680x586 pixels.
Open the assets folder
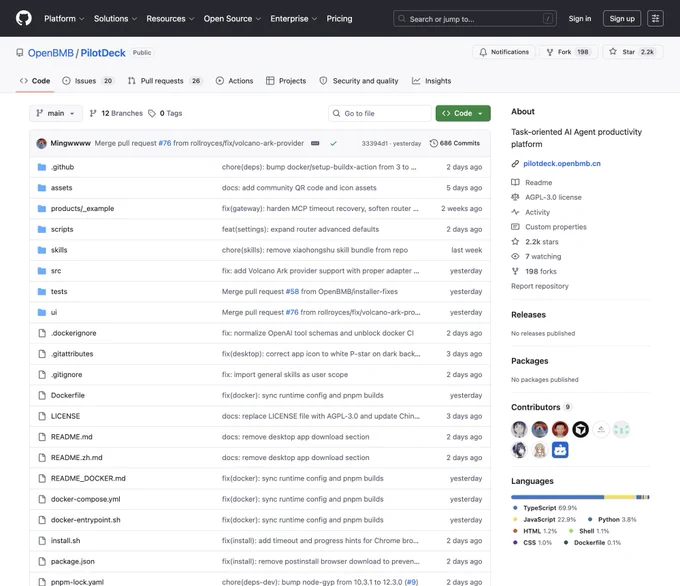(62, 188)
